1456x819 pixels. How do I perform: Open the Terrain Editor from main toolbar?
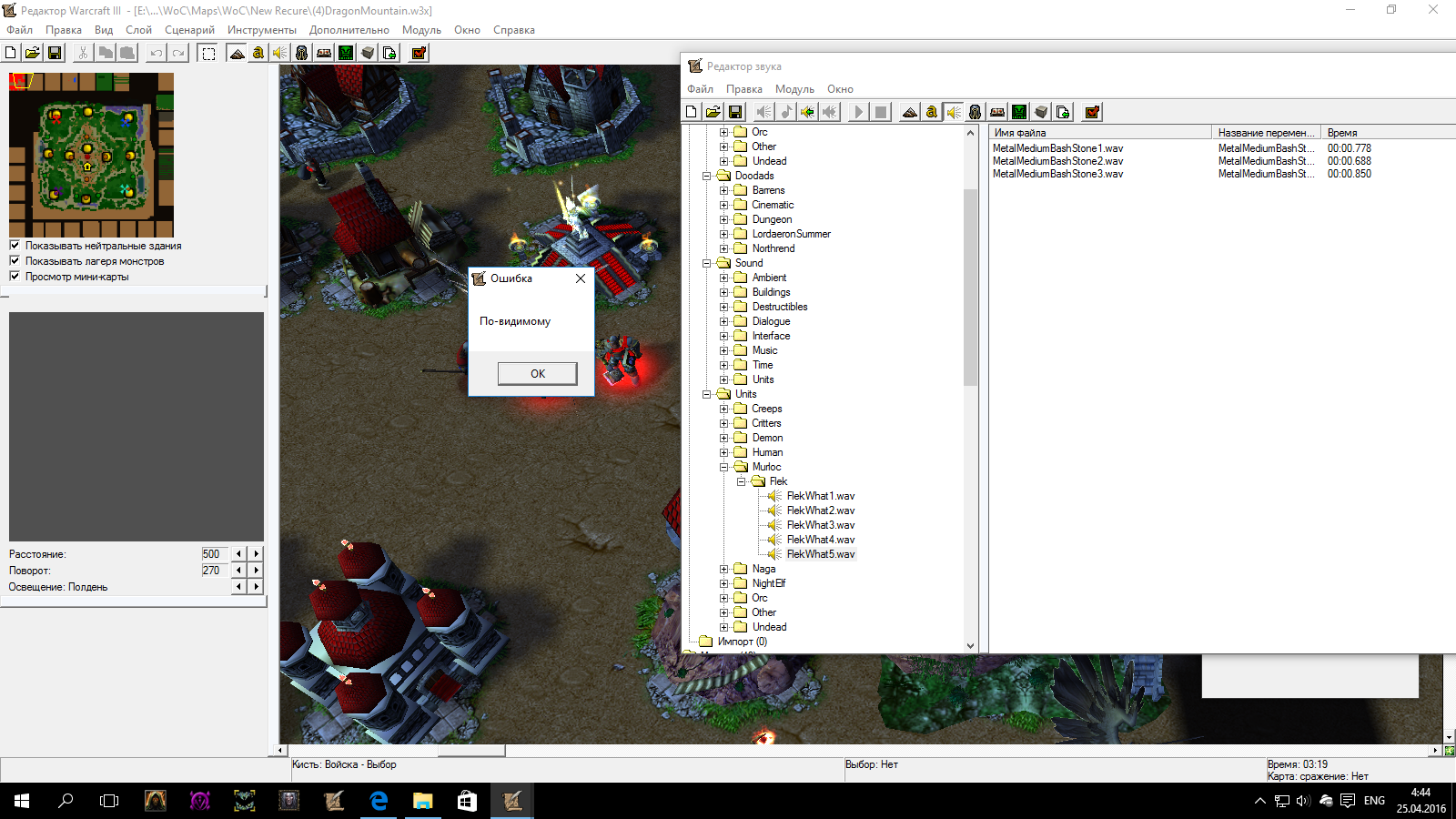coord(237,53)
